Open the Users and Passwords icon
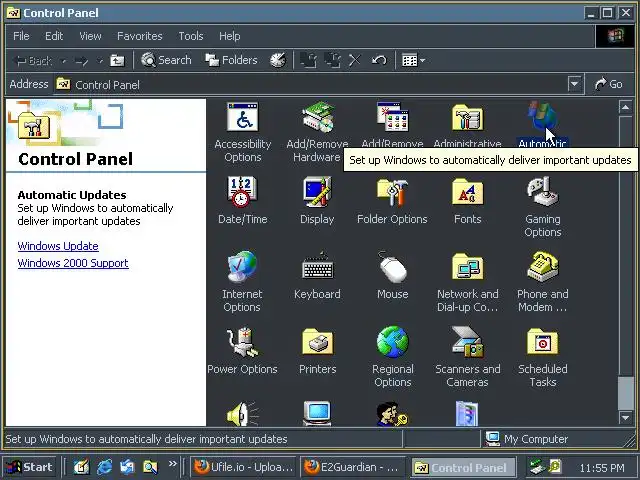640x480 pixels. tap(392, 414)
